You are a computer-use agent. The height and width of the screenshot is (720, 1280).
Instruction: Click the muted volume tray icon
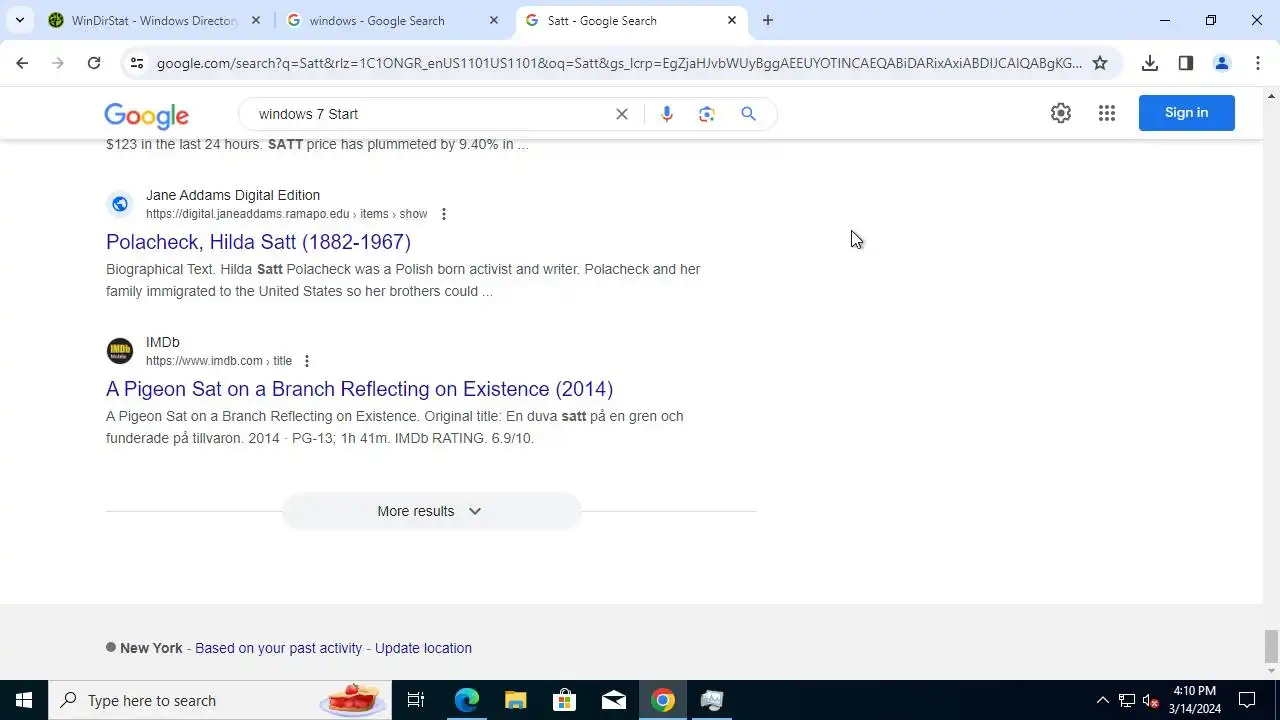tap(1151, 700)
